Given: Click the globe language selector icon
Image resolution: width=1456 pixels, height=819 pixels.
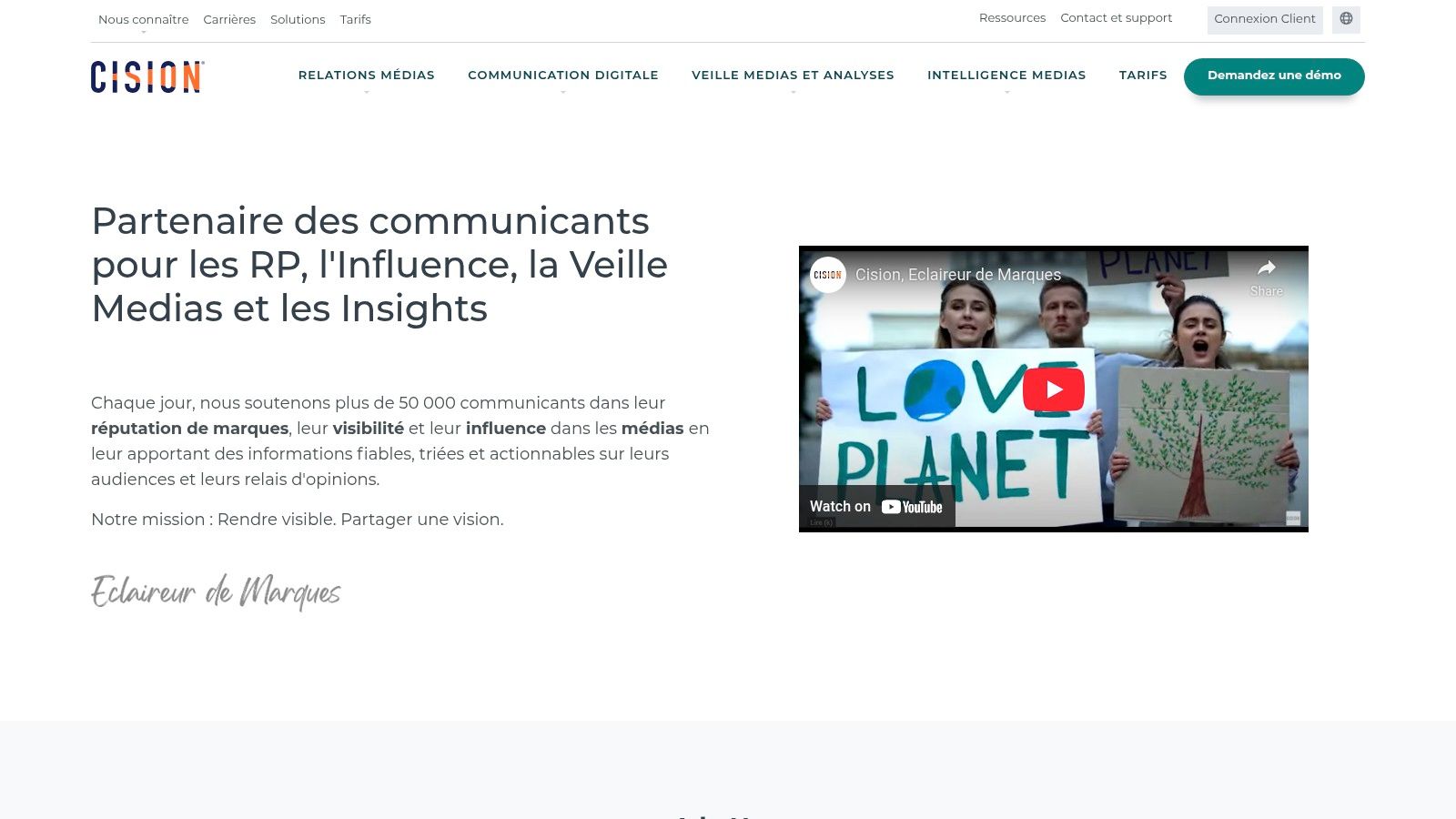Looking at the screenshot, I should pos(1346,19).
